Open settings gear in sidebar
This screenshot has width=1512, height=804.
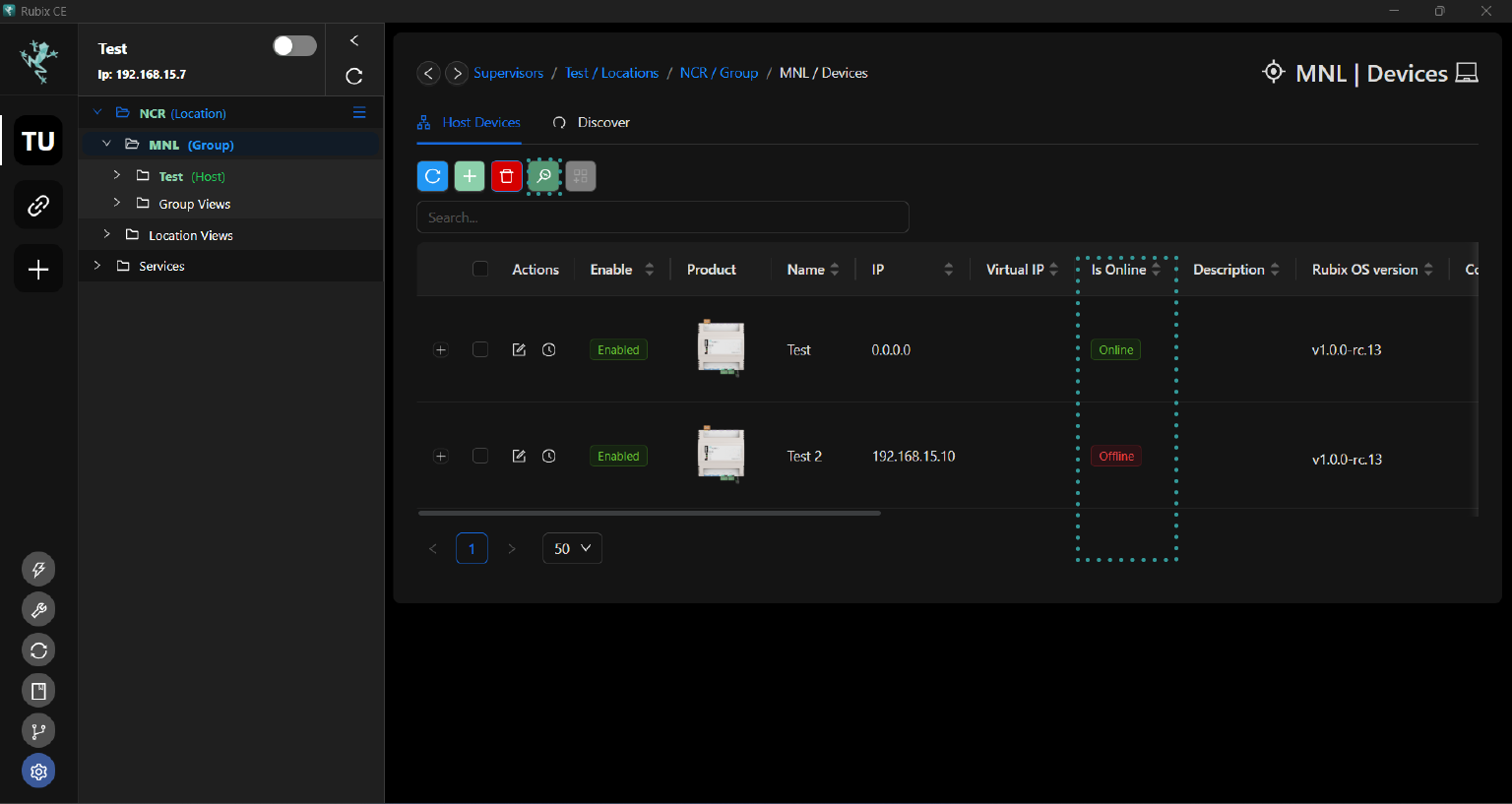coord(38,772)
